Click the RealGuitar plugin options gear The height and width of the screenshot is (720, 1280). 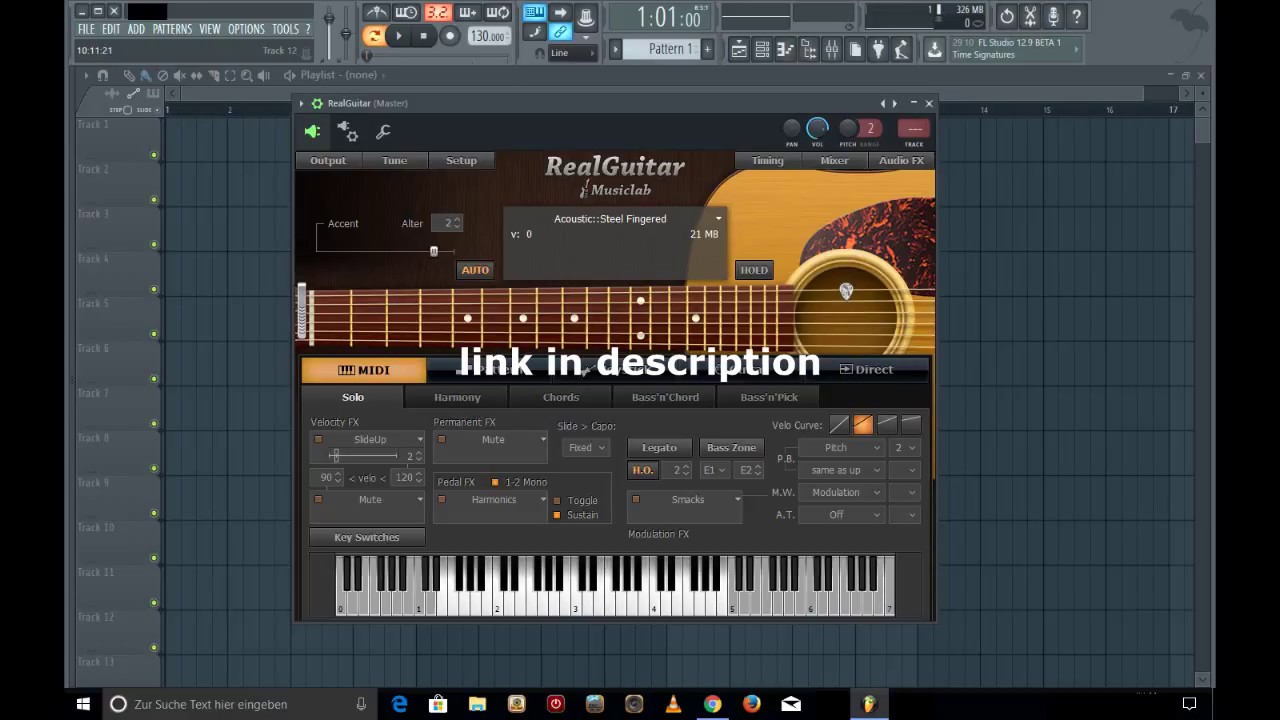pos(317,103)
